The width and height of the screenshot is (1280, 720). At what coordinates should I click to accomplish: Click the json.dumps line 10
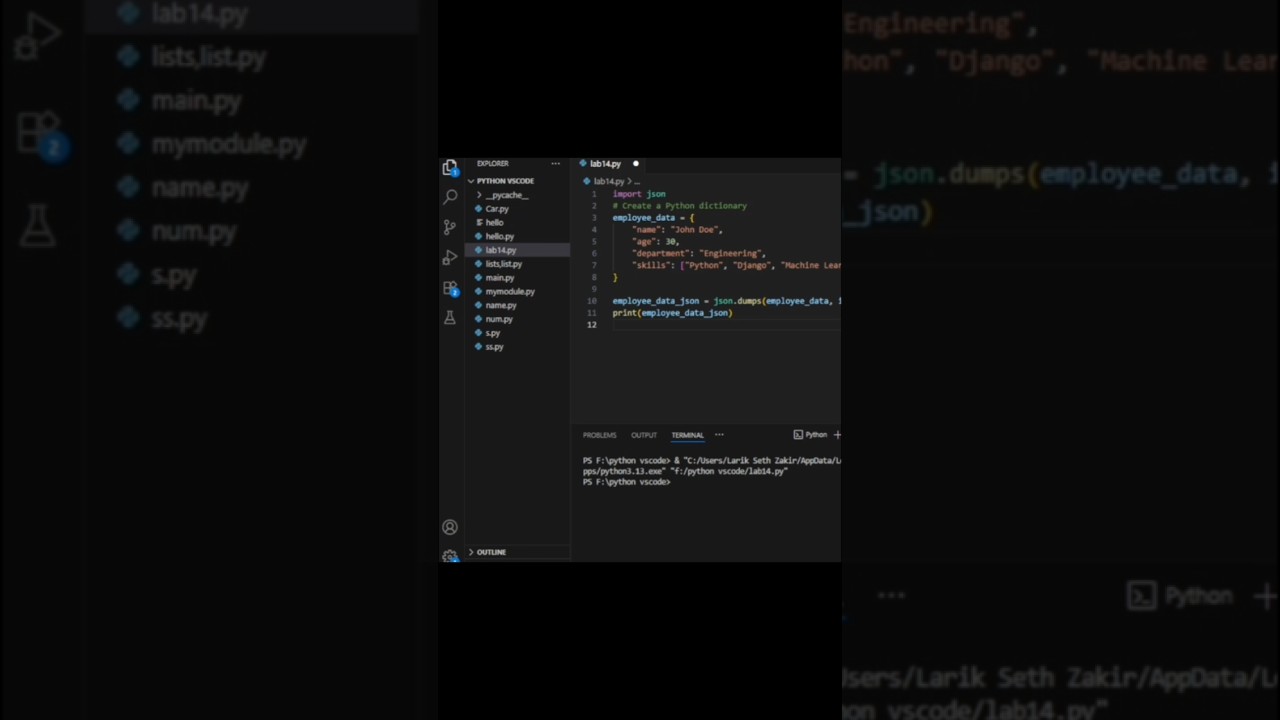point(727,301)
